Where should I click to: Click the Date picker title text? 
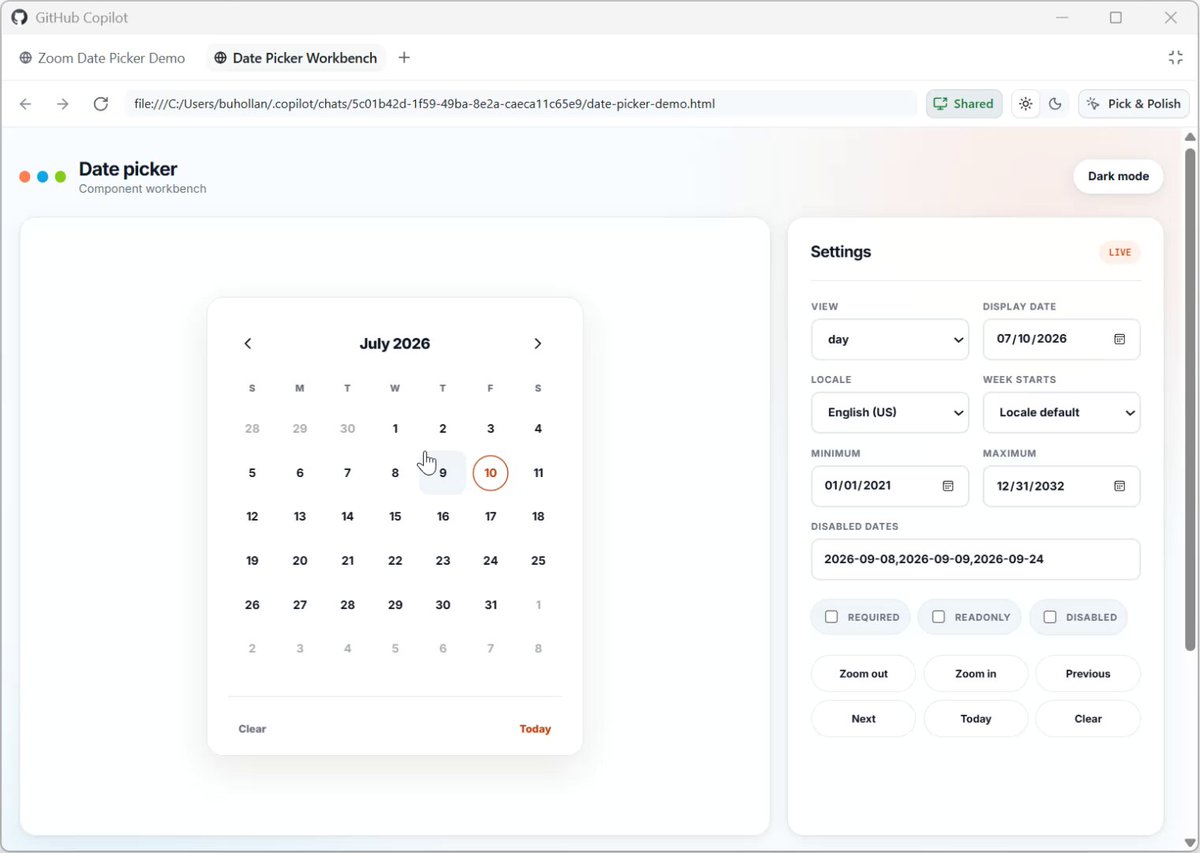click(x=128, y=169)
